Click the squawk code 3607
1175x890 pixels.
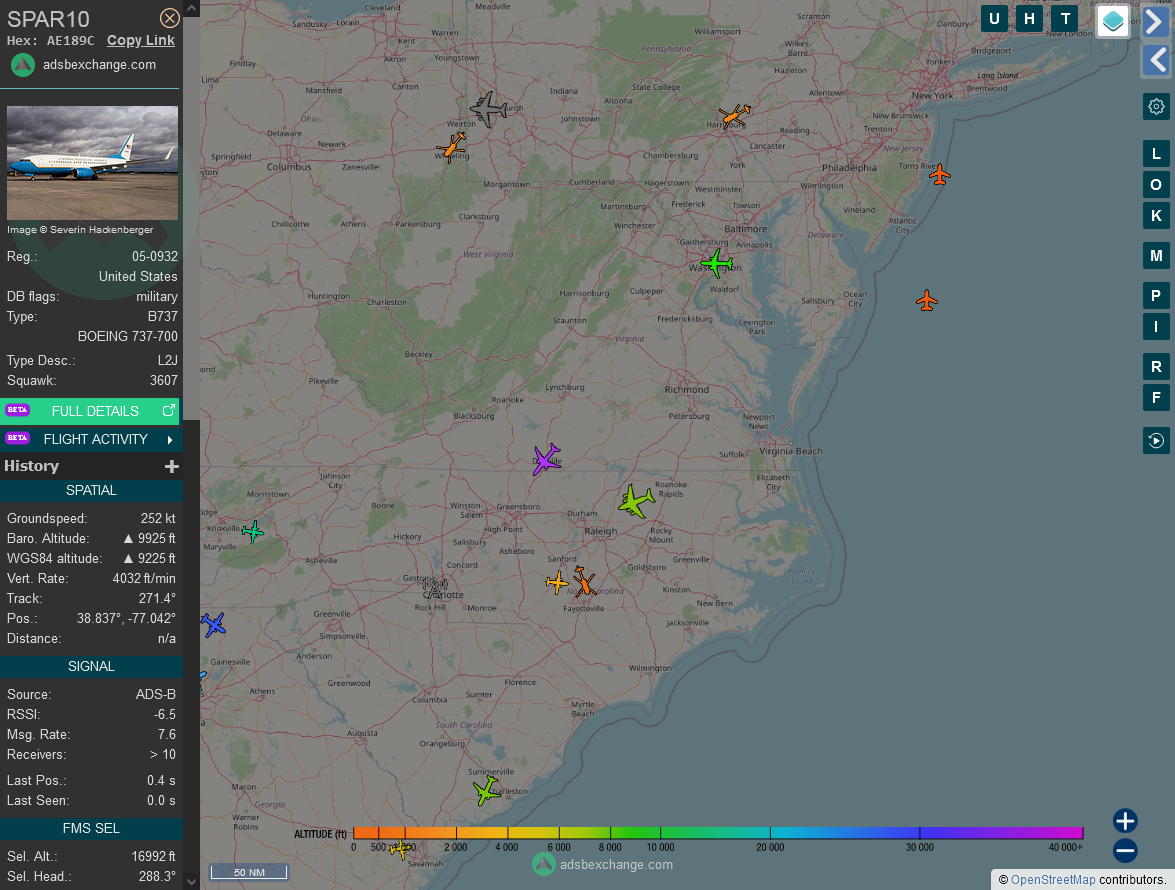pyautogui.click(x=163, y=381)
